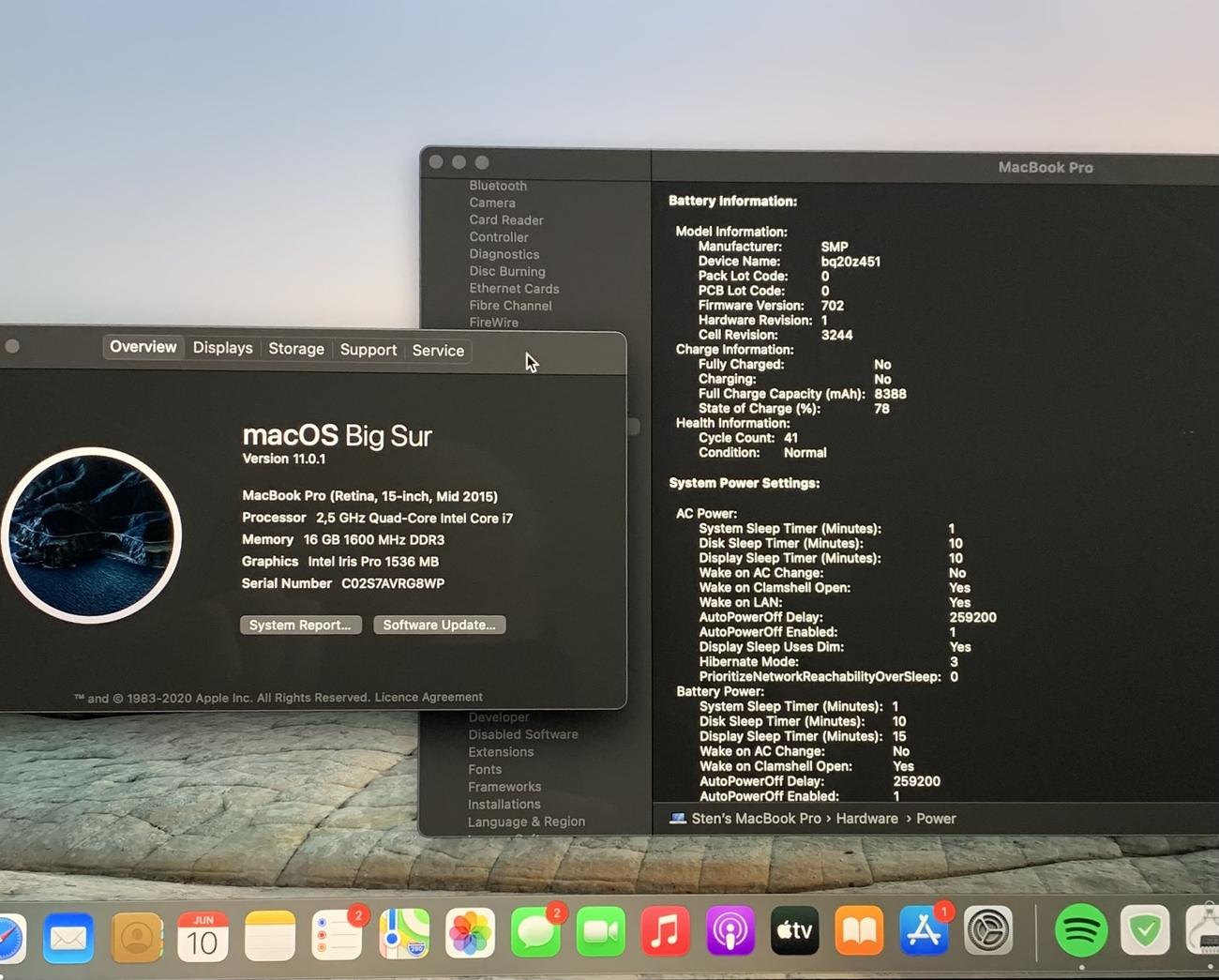Click Firmware Version value 702

(x=833, y=306)
